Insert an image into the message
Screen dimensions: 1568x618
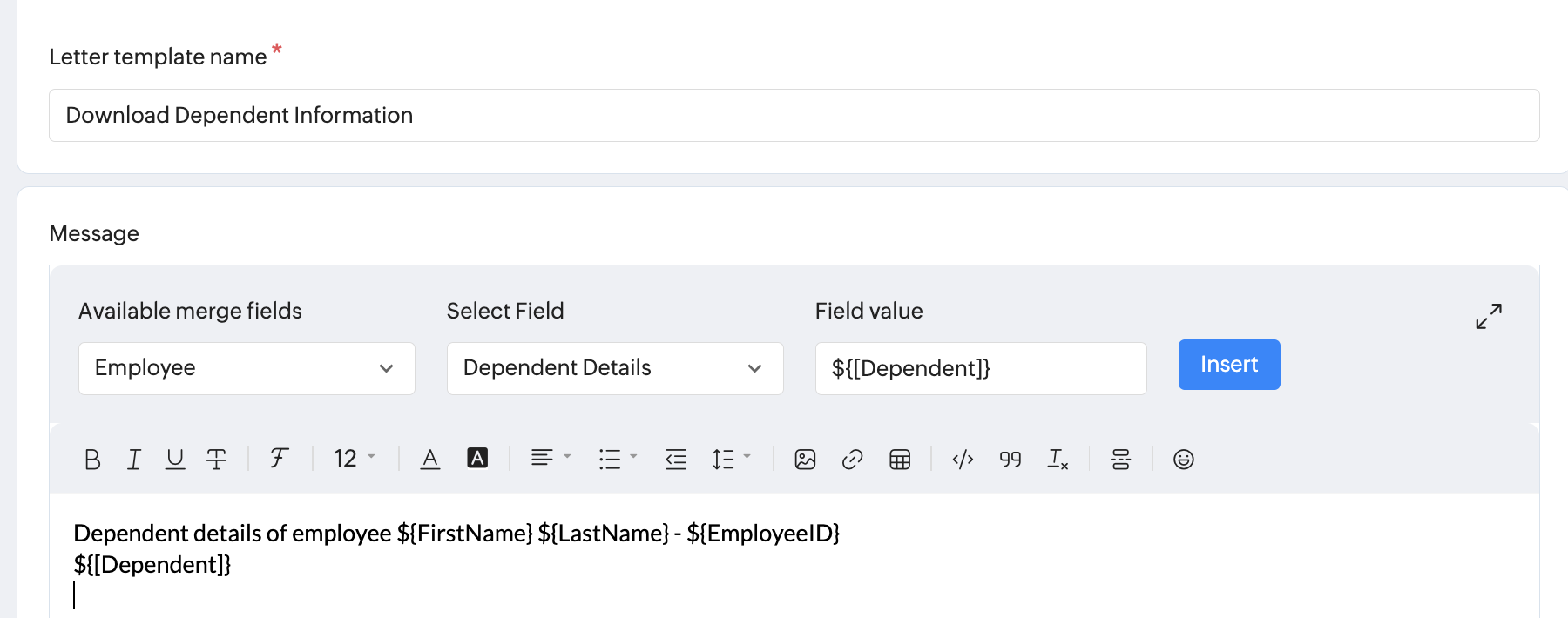805,459
